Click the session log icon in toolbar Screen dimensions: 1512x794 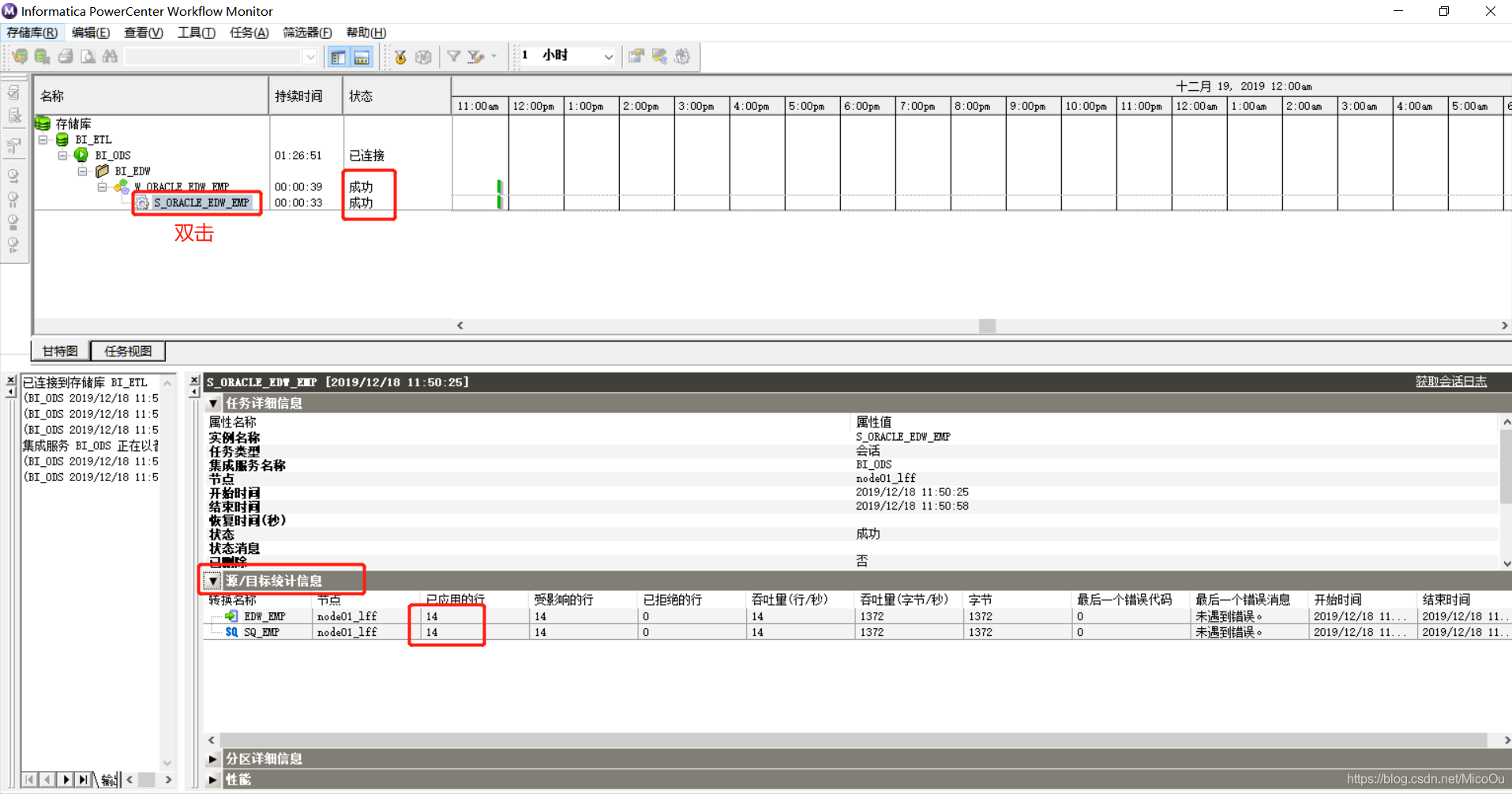pyautogui.click(x=659, y=56)
